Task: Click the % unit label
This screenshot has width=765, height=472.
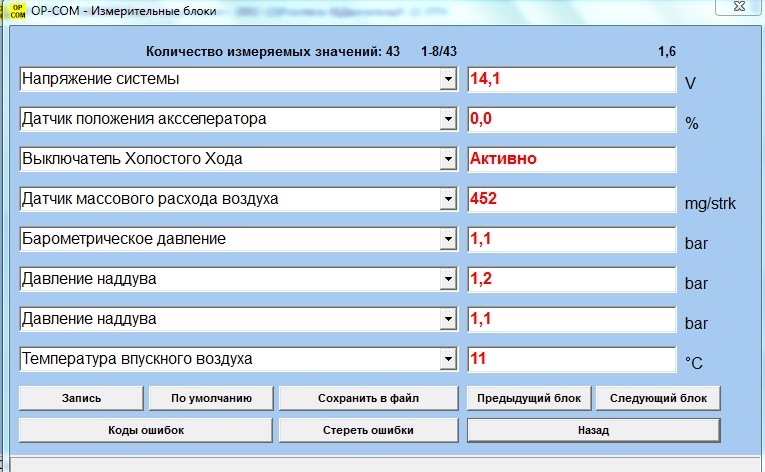Action: point(691,123)
